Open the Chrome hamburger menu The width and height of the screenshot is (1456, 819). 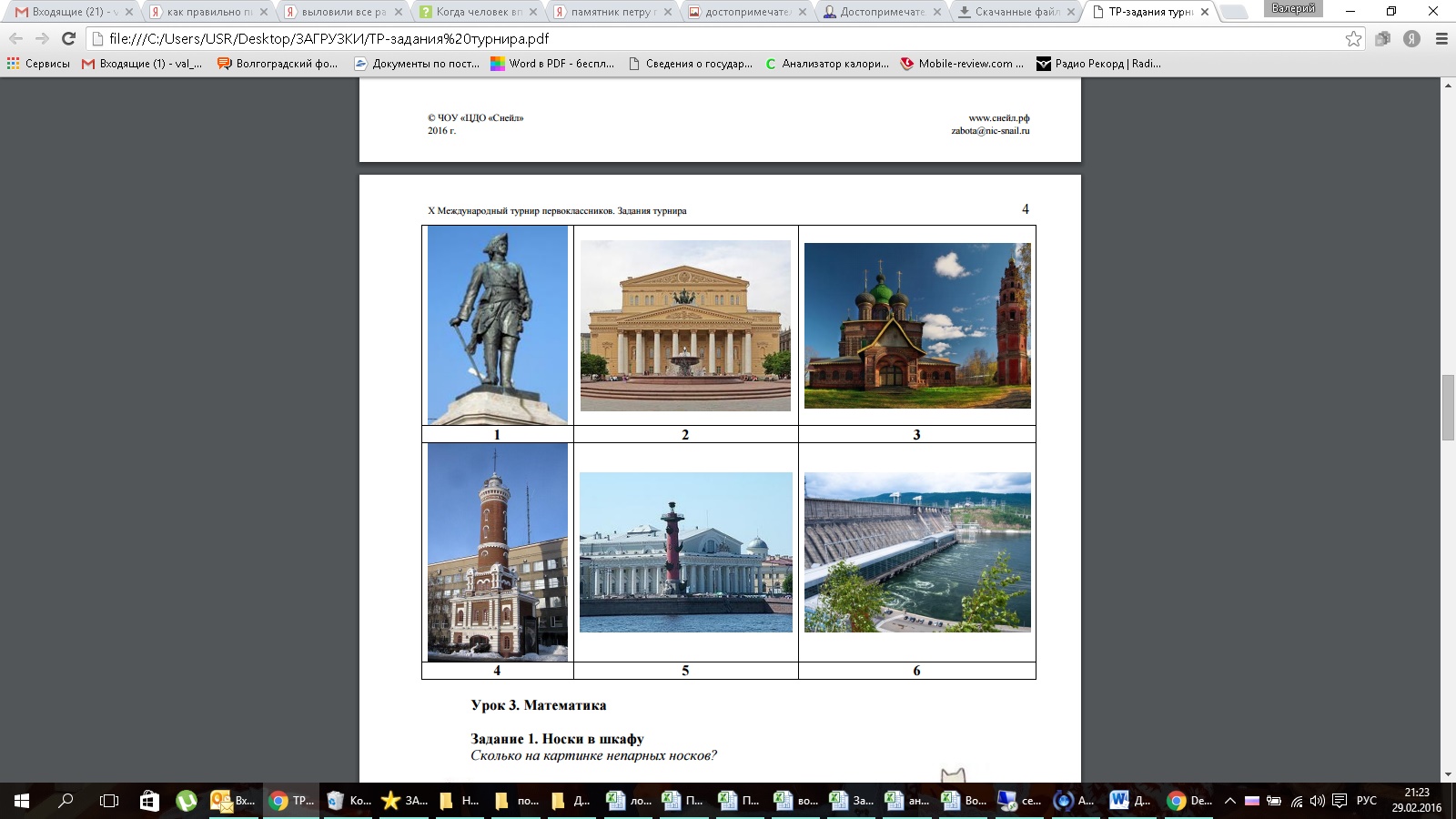coord(1441,39)
